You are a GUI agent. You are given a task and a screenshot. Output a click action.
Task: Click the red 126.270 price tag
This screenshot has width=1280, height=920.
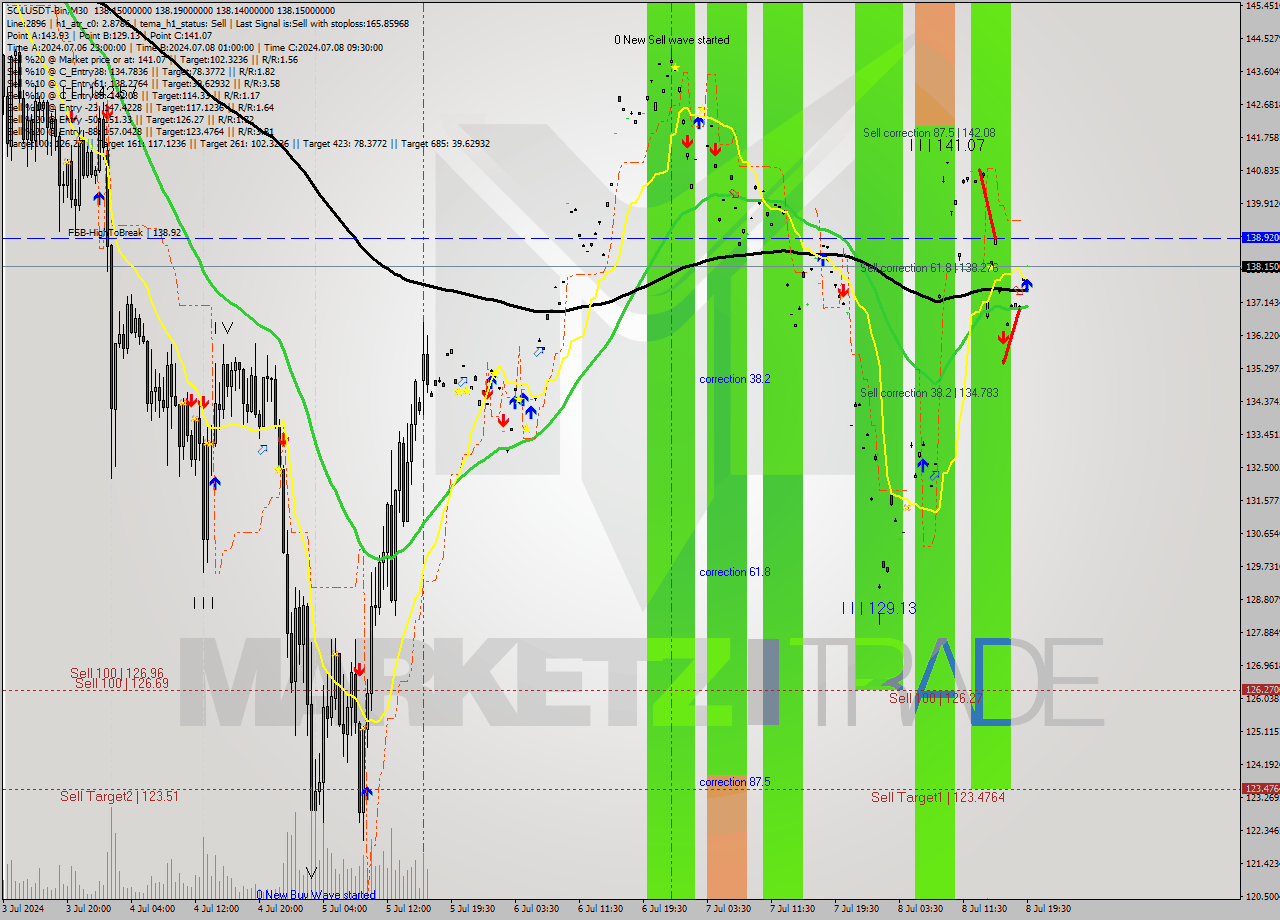[x=1260, y=690]
